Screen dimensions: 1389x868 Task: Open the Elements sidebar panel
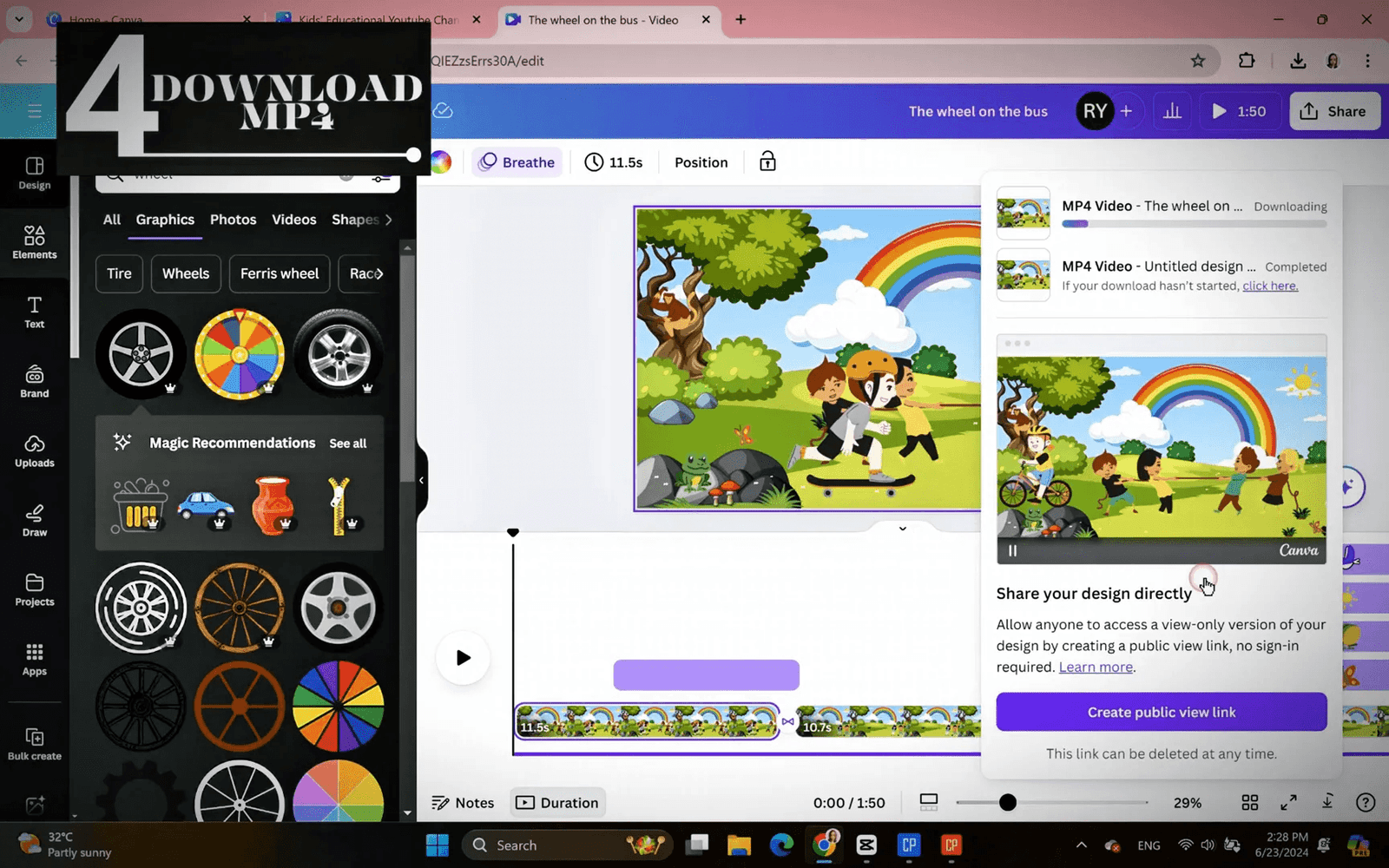(35, 242)
